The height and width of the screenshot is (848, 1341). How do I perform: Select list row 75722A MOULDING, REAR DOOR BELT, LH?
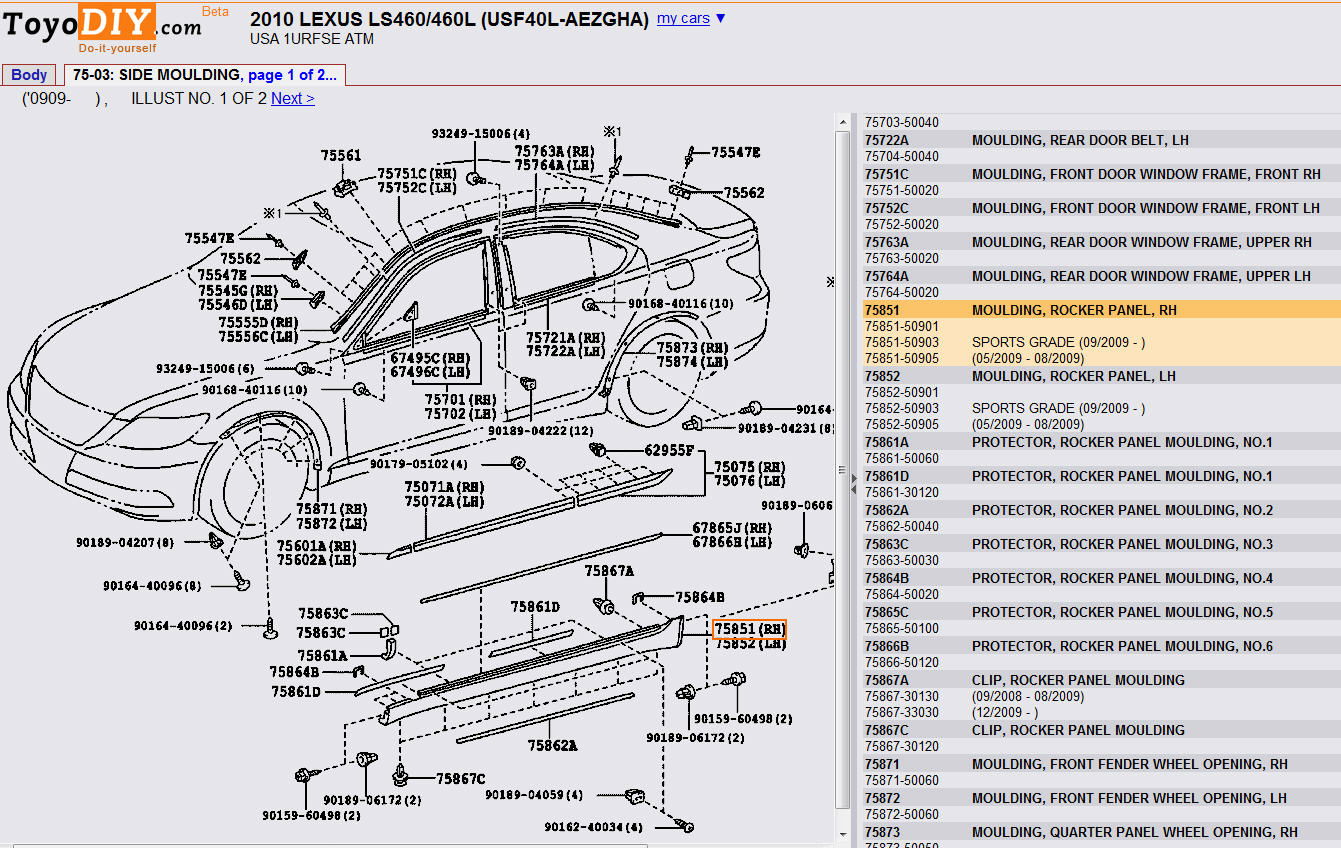click(x=1100, y=140)
